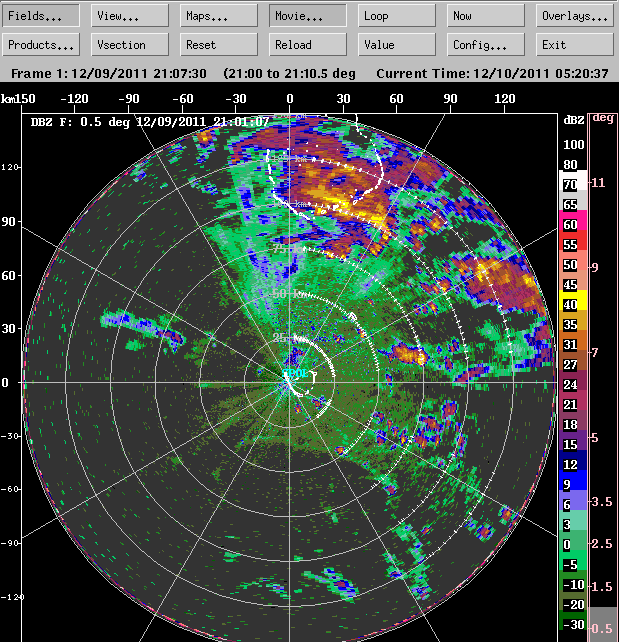Select the 0 dBZ green color swatch
This screenshot has width=619, height=642.
(x=573, y=540)
